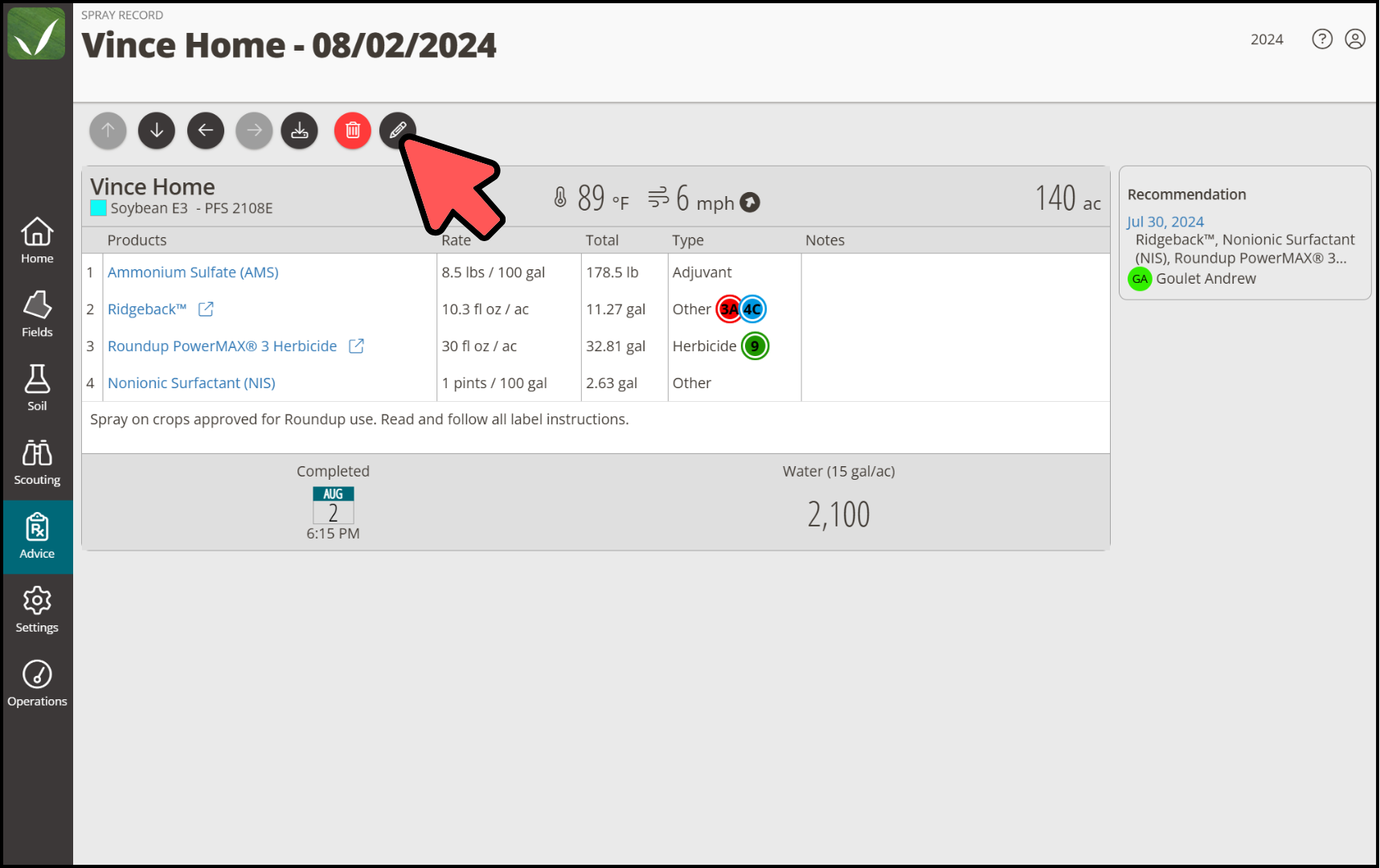Open the Ridgeback external label icon

coord(206,309)
